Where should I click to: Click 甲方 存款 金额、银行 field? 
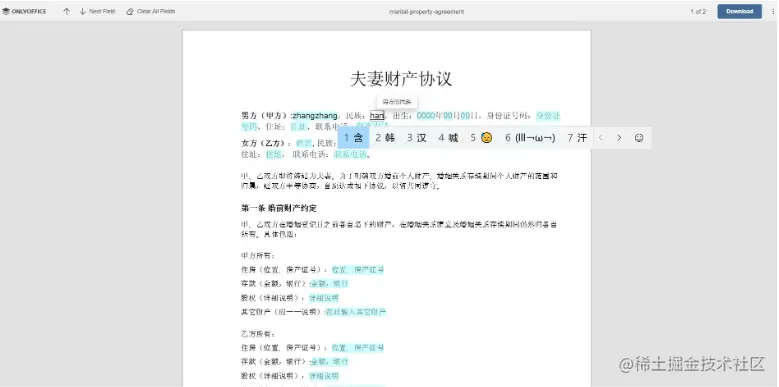coord(330,284)
